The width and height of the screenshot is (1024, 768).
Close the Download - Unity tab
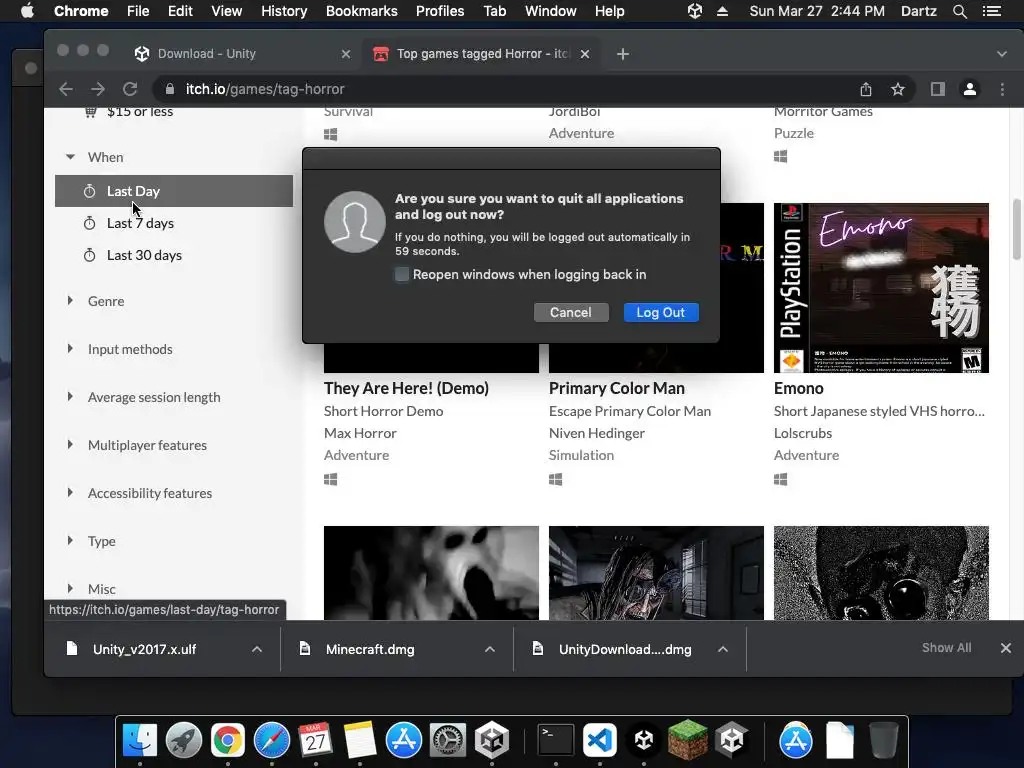click(x=345, y=54)
